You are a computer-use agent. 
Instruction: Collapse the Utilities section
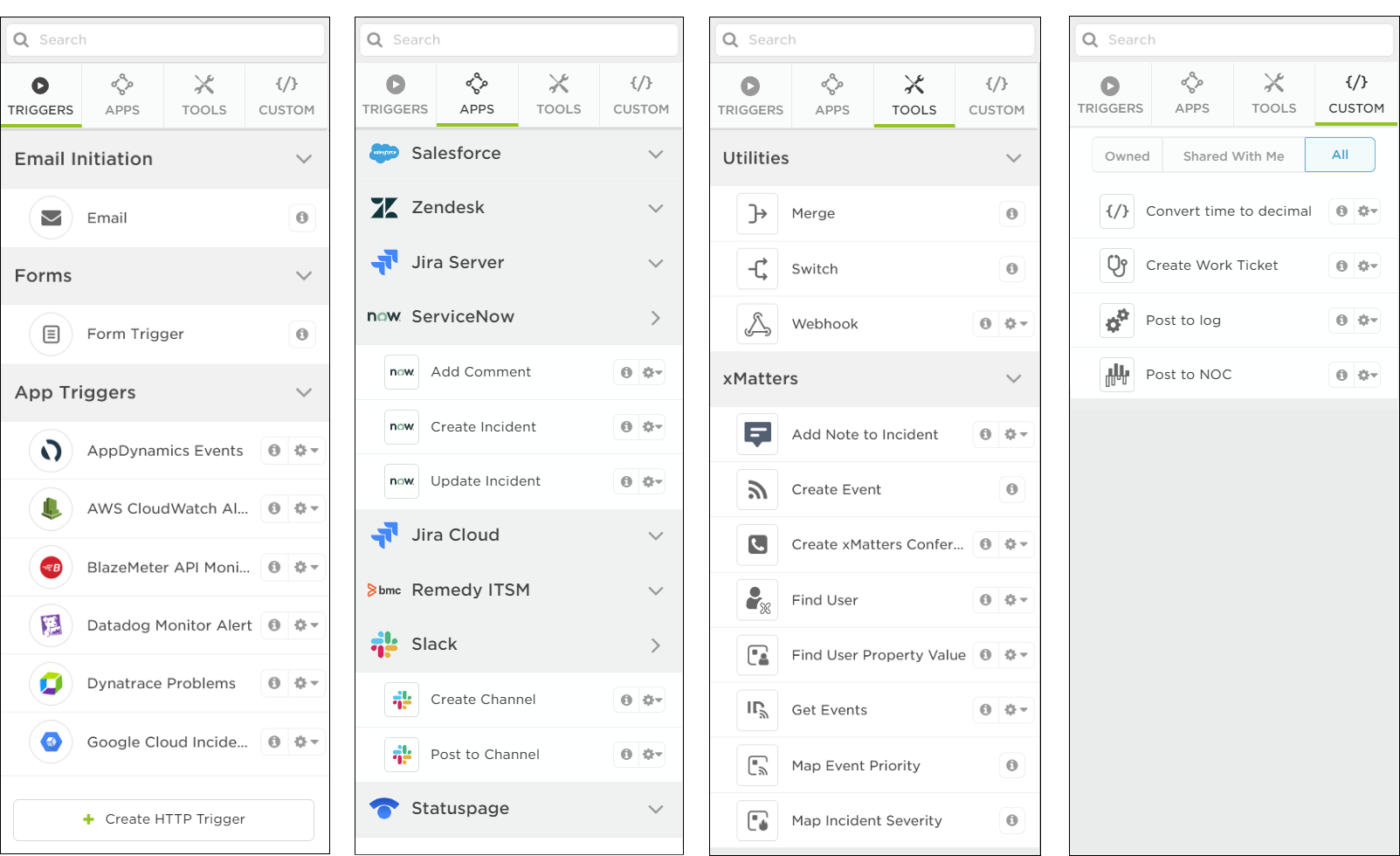(x=1013, y=158)
